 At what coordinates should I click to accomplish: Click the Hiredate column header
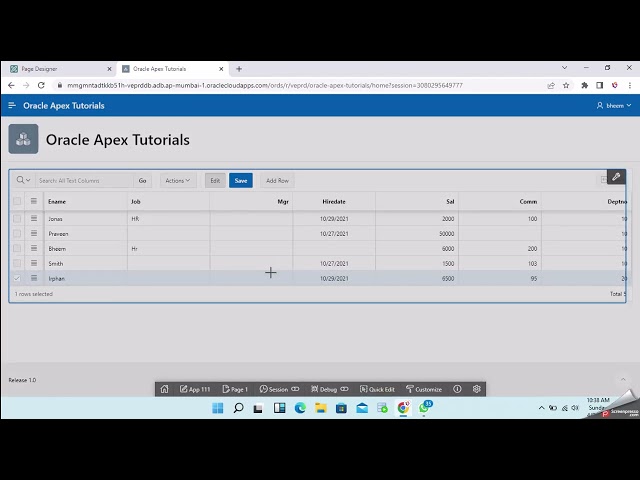[334, 201]
